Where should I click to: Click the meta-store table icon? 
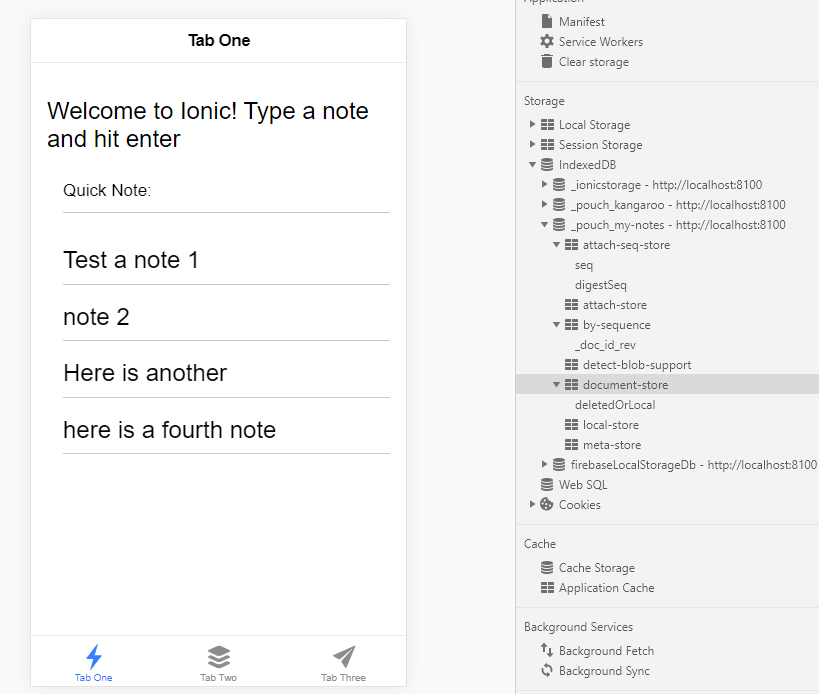[x=571, y=444]
